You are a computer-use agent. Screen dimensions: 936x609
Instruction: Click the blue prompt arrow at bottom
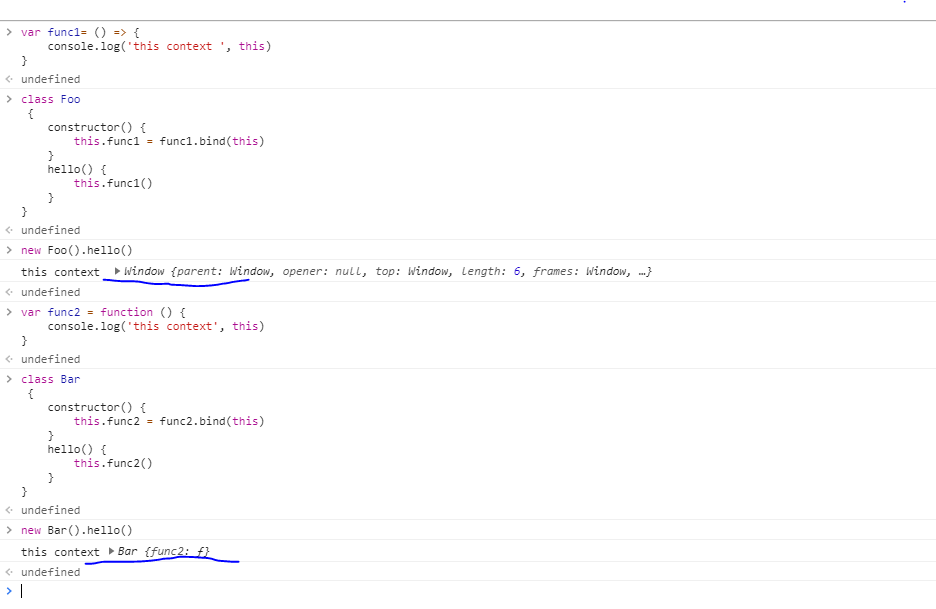(x=9, y=592)
